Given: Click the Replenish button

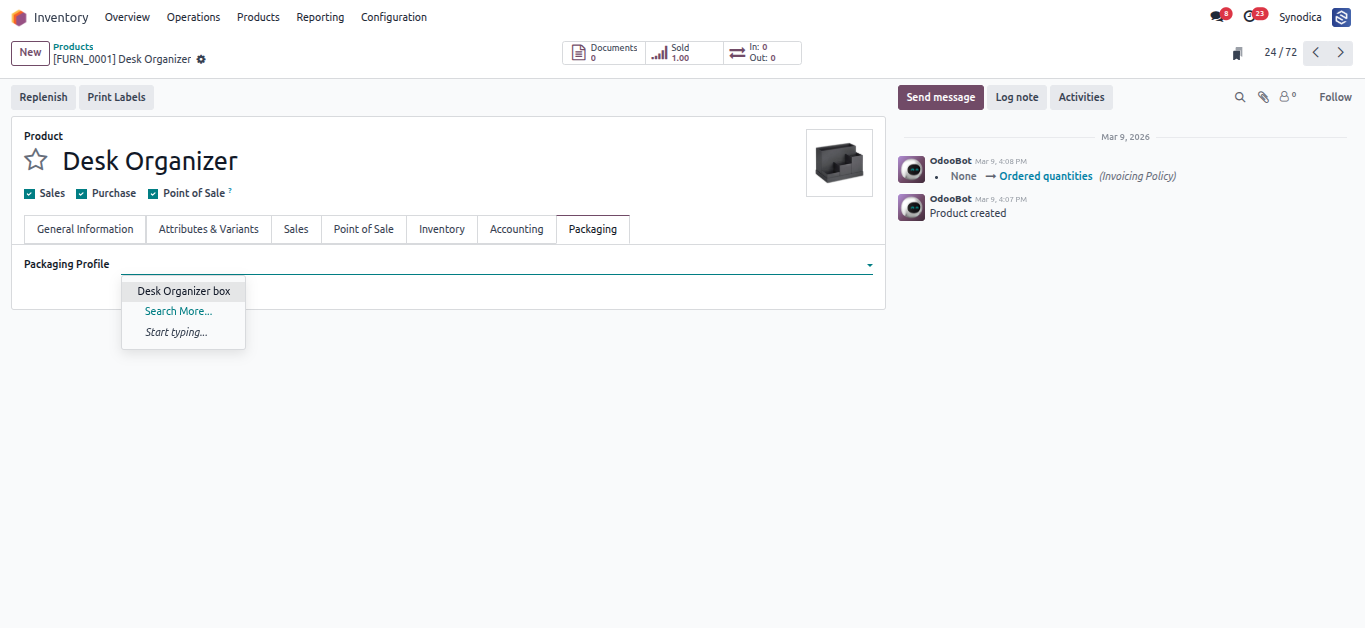Looking at the screenshot, I should pyautogui.click(x=44, y=97).
